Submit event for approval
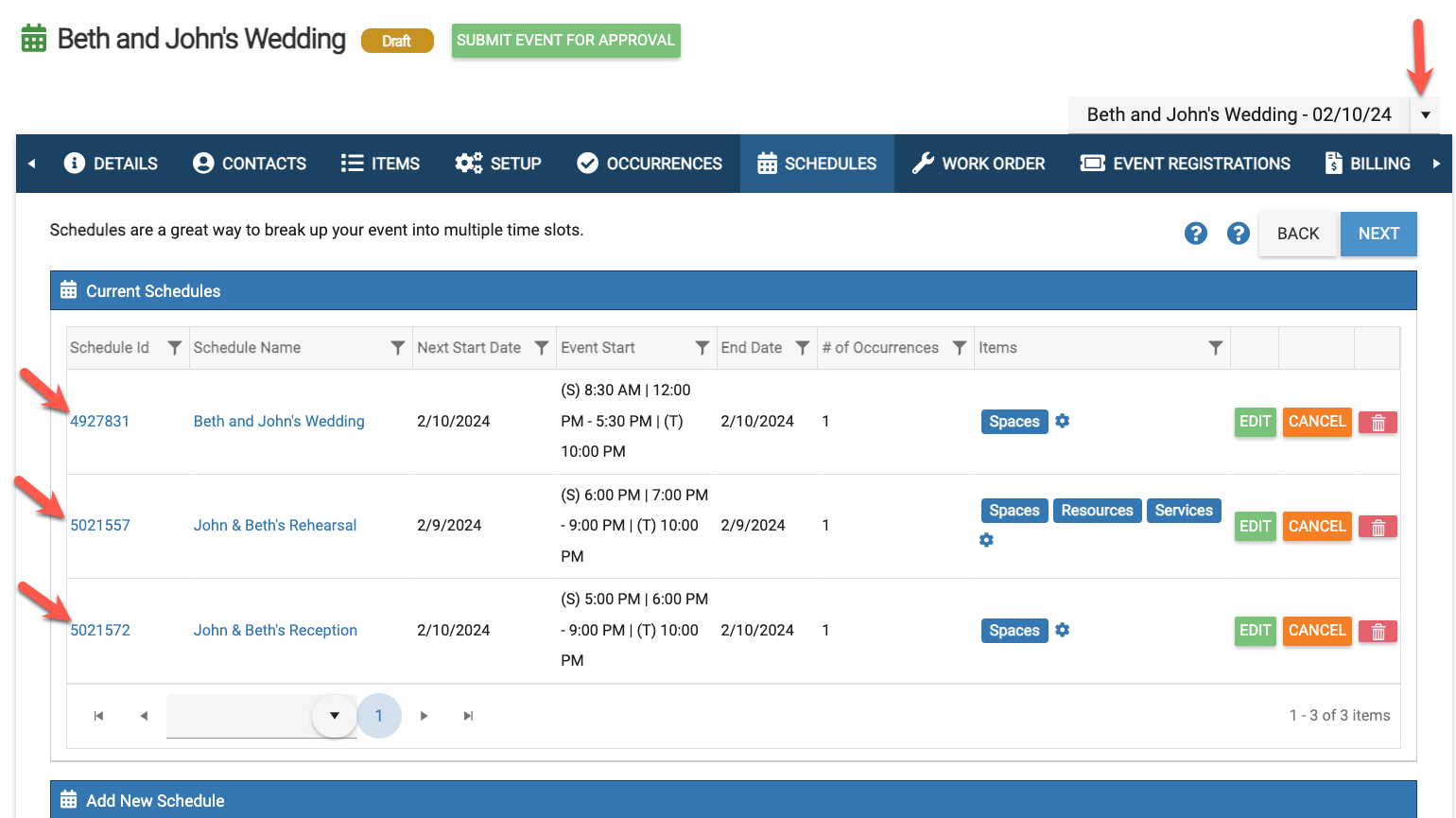 565,41
